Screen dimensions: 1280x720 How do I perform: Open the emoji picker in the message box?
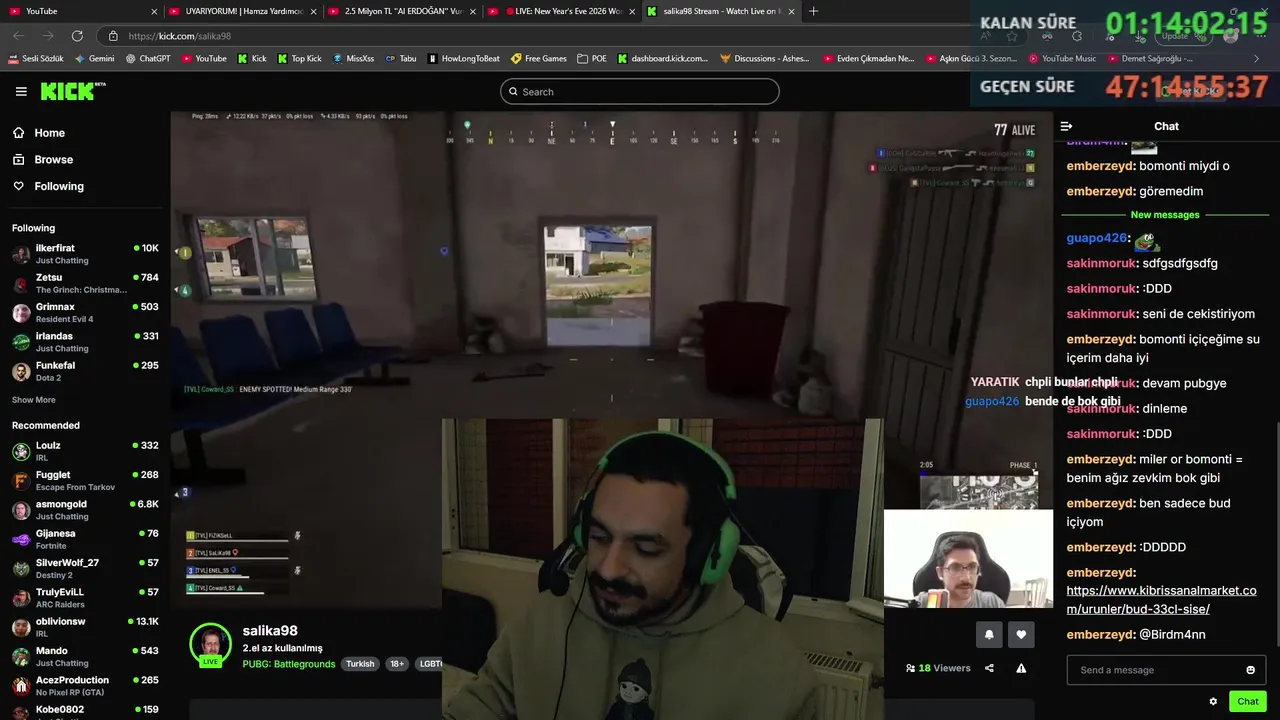pos(1250,670)
